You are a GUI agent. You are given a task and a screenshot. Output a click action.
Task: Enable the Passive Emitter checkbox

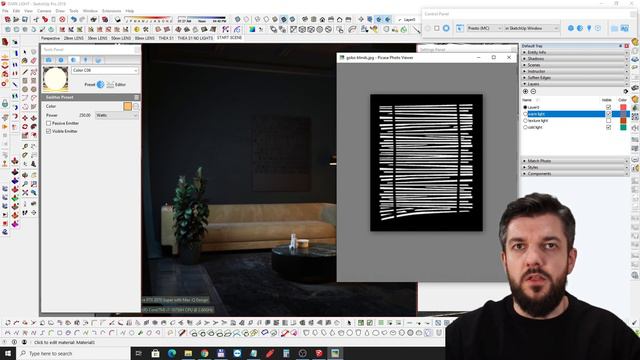pyautogui.click(x=49, y=123)
